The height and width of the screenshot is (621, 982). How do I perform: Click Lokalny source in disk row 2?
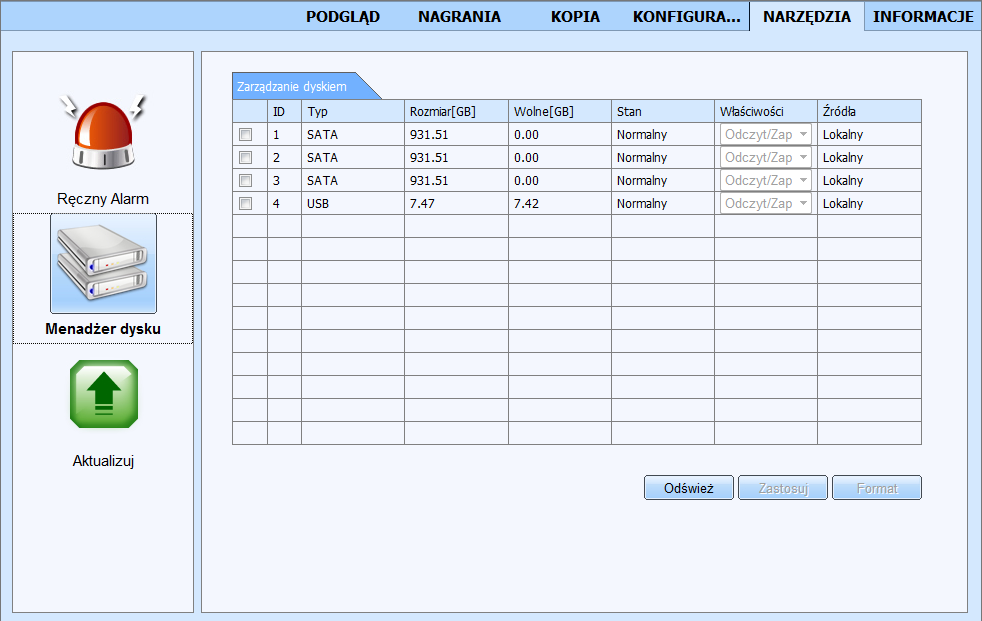(x=843, y=158)
